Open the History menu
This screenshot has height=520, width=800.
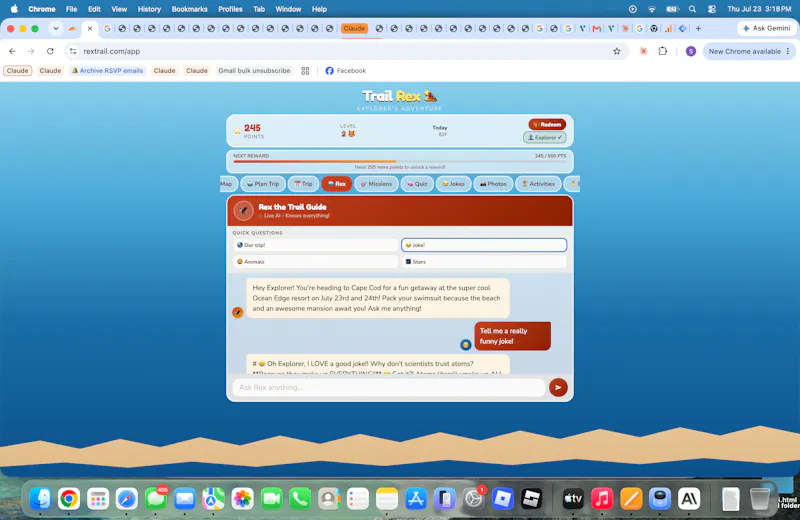coord(149,9)
